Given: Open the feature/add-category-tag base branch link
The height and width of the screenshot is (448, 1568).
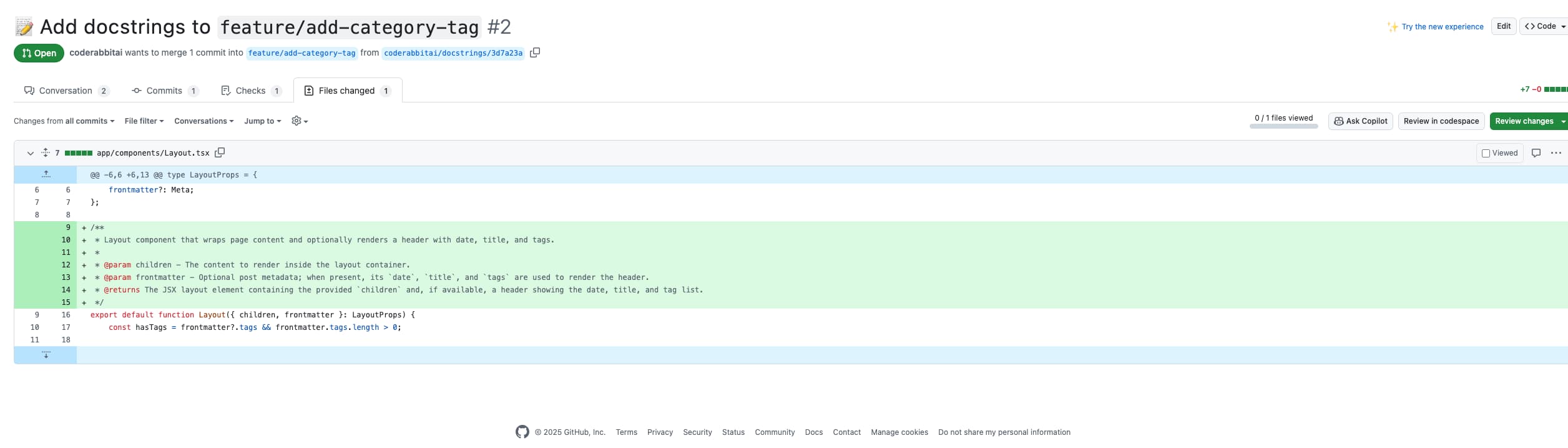Looking at the screenshot, I should (301, 53).
